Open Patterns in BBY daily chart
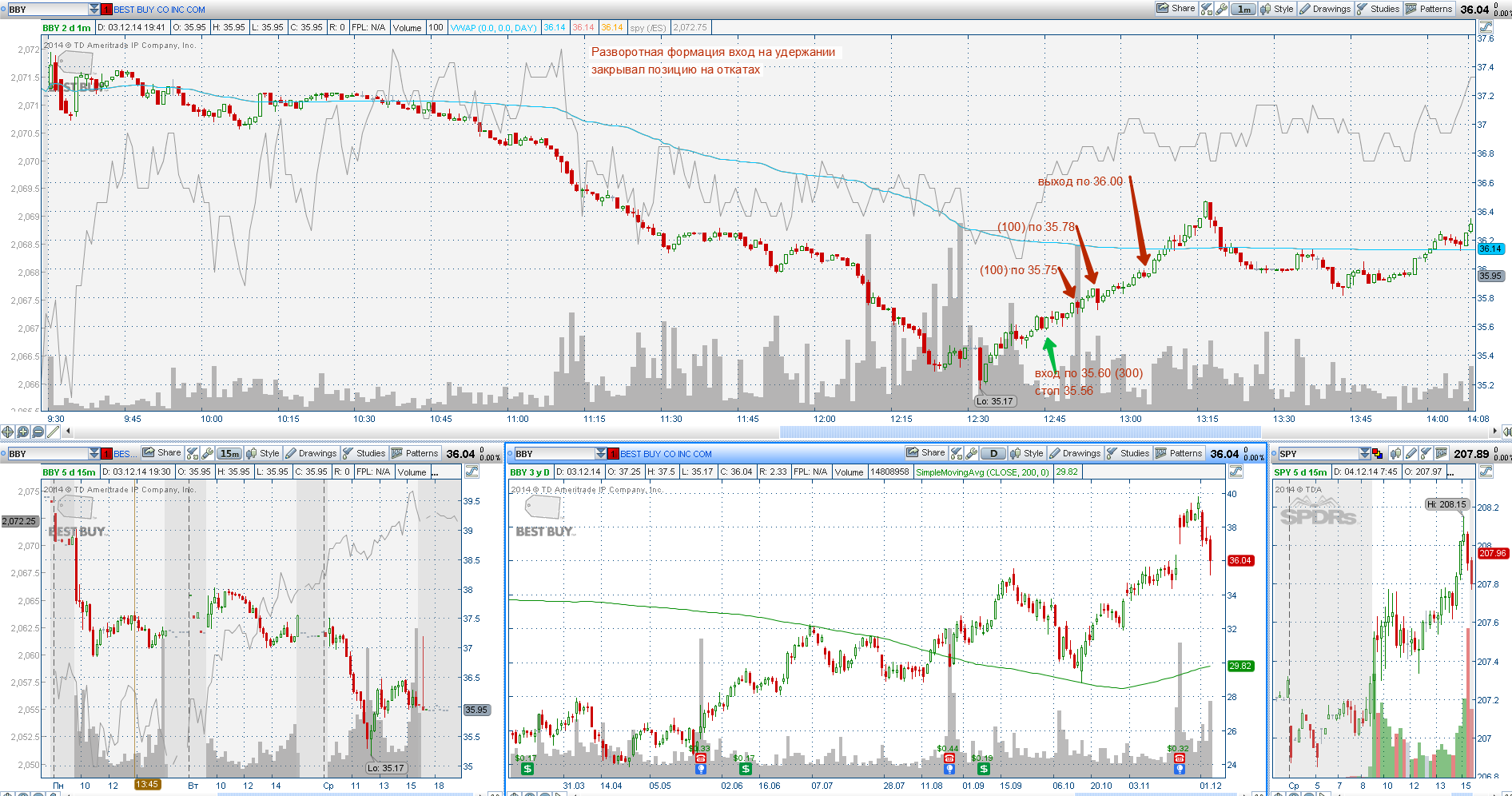Viewport: 1512px width, 796px height. 1179,453
